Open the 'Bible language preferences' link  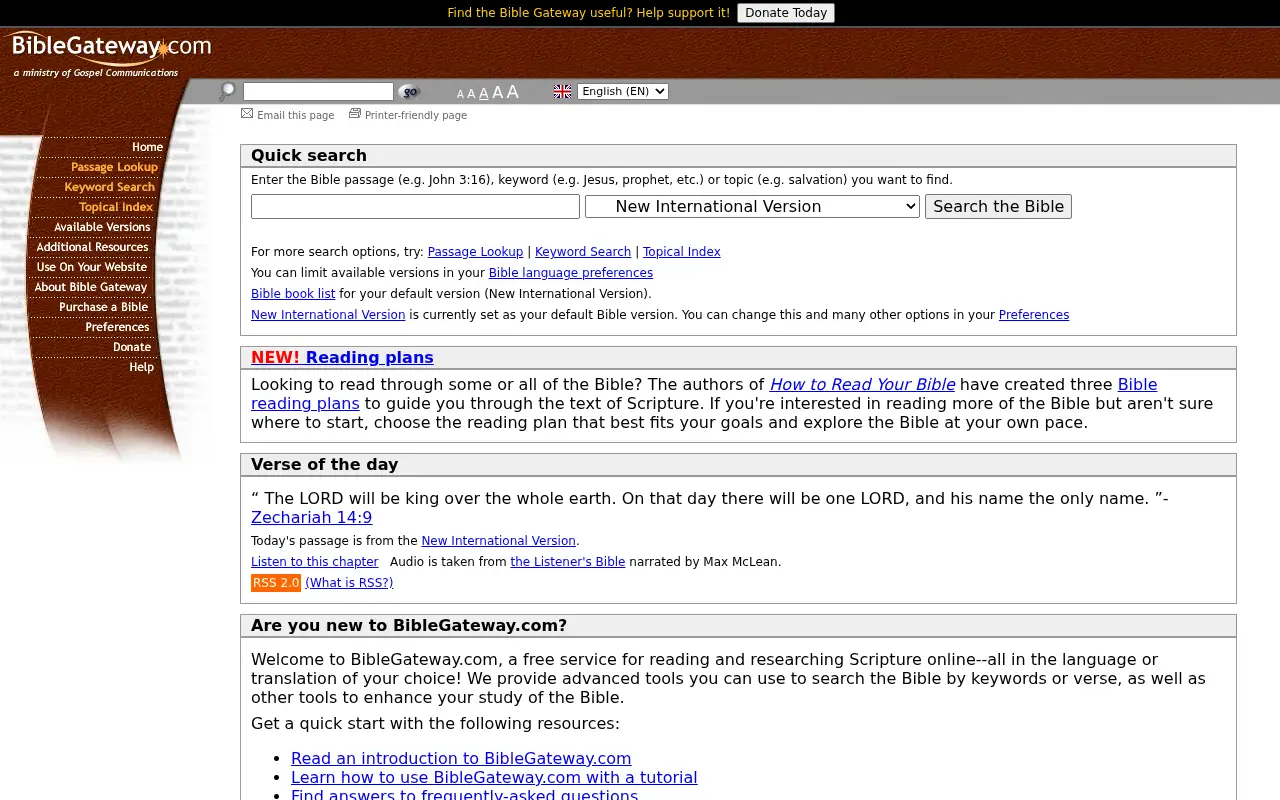coord(570,273)
